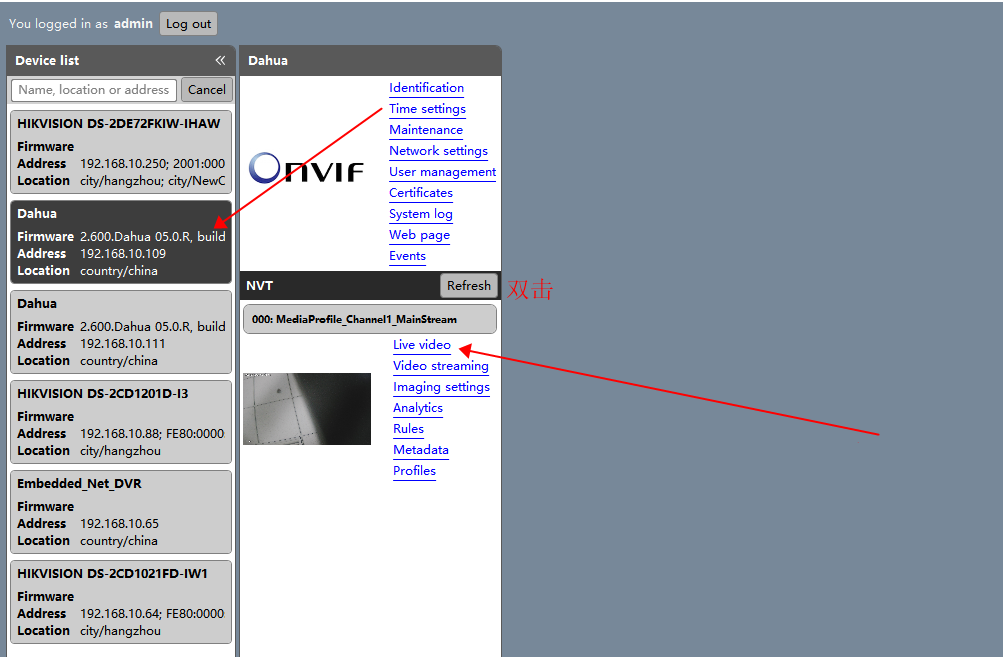1003x657 pixels.
Task: Open the Maintenance link
Action: [425, 130]
